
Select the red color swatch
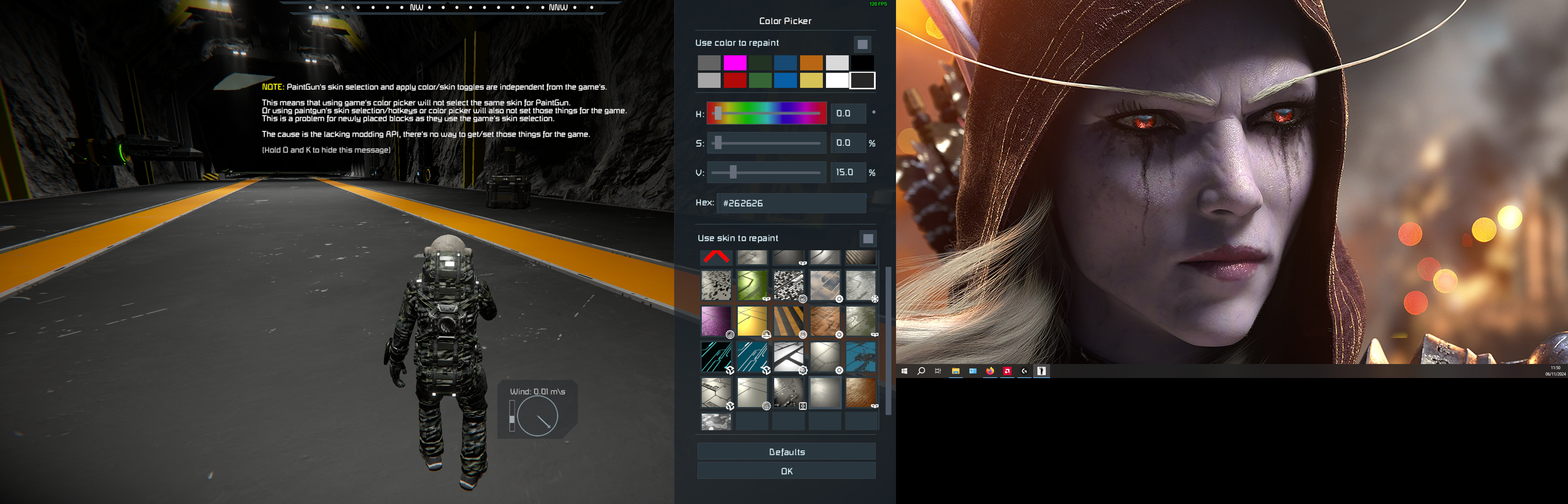tap(735, 80)
